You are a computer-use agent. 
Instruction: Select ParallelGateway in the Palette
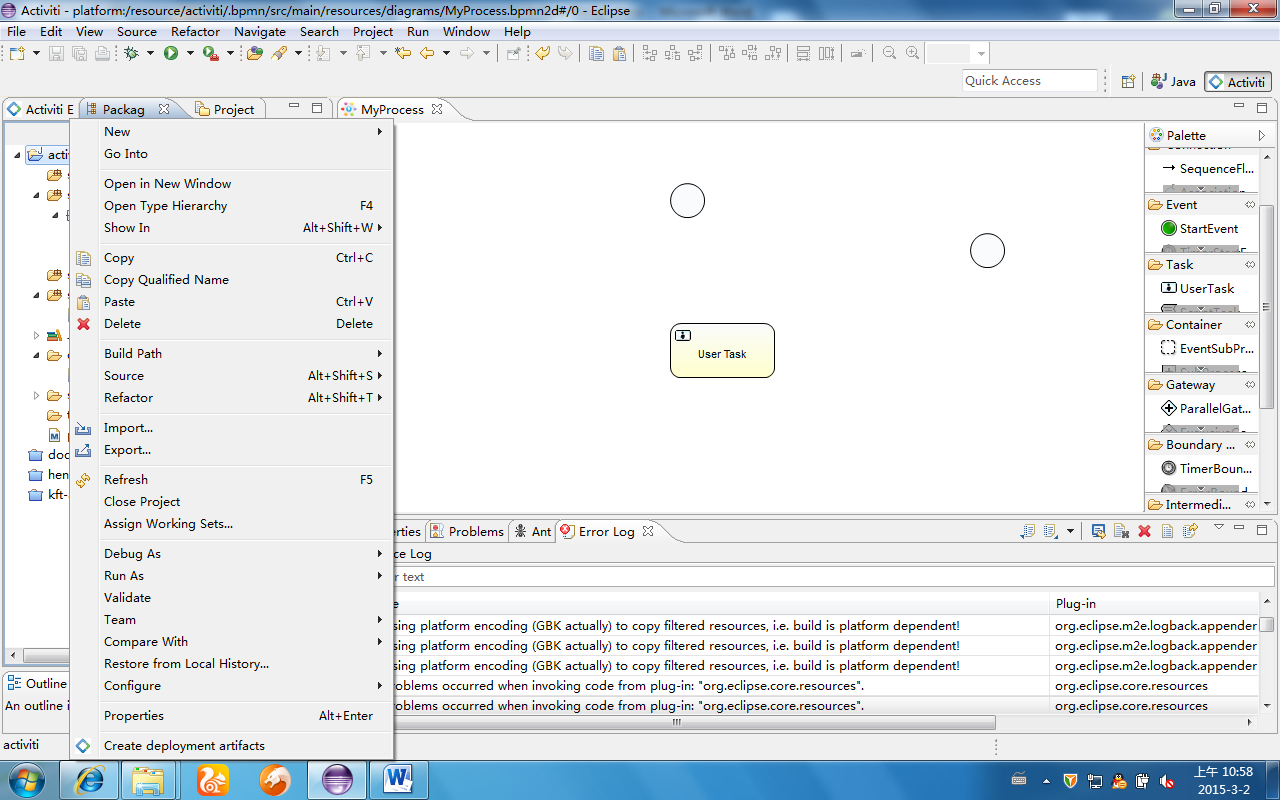[x=1208, y=409]
